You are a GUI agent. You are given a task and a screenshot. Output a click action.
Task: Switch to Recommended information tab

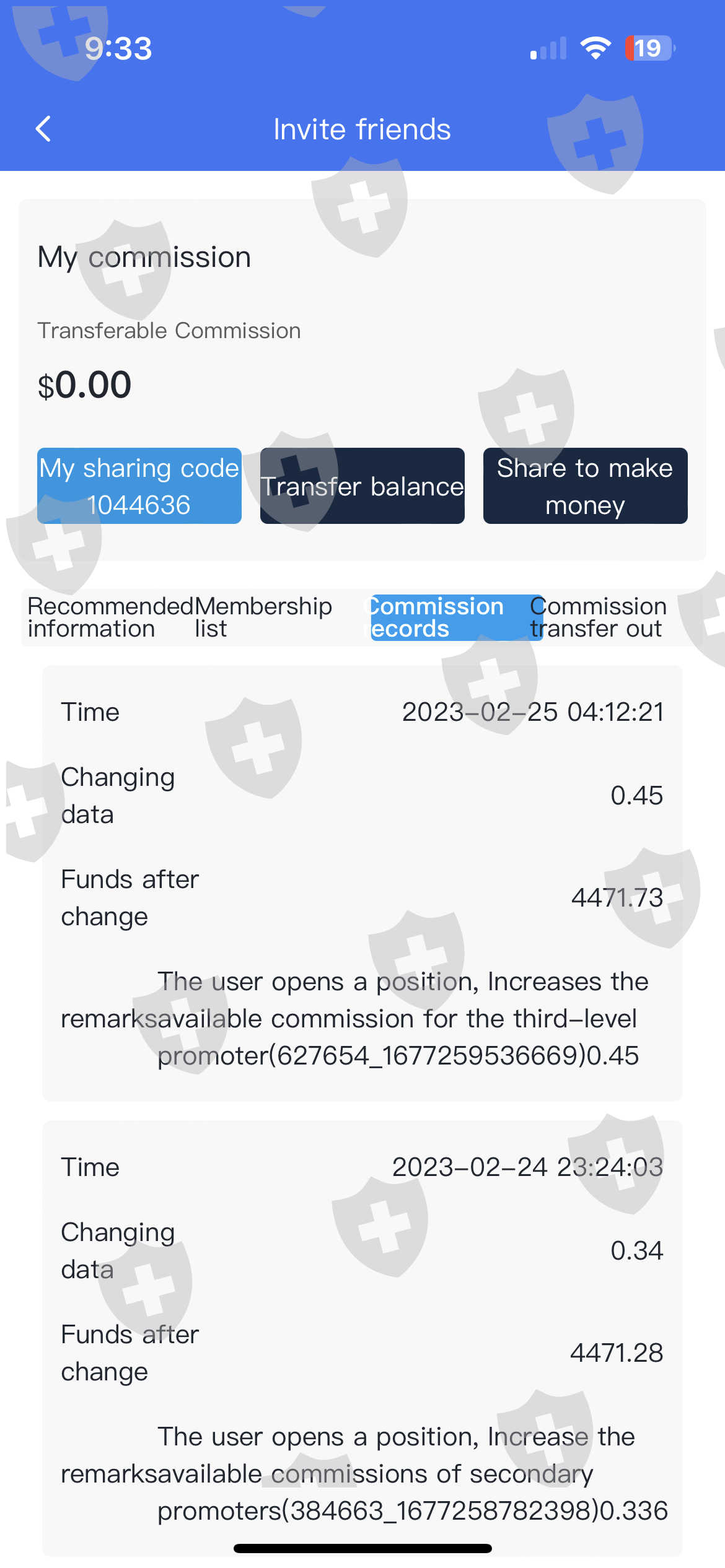[x=110, y=617]
